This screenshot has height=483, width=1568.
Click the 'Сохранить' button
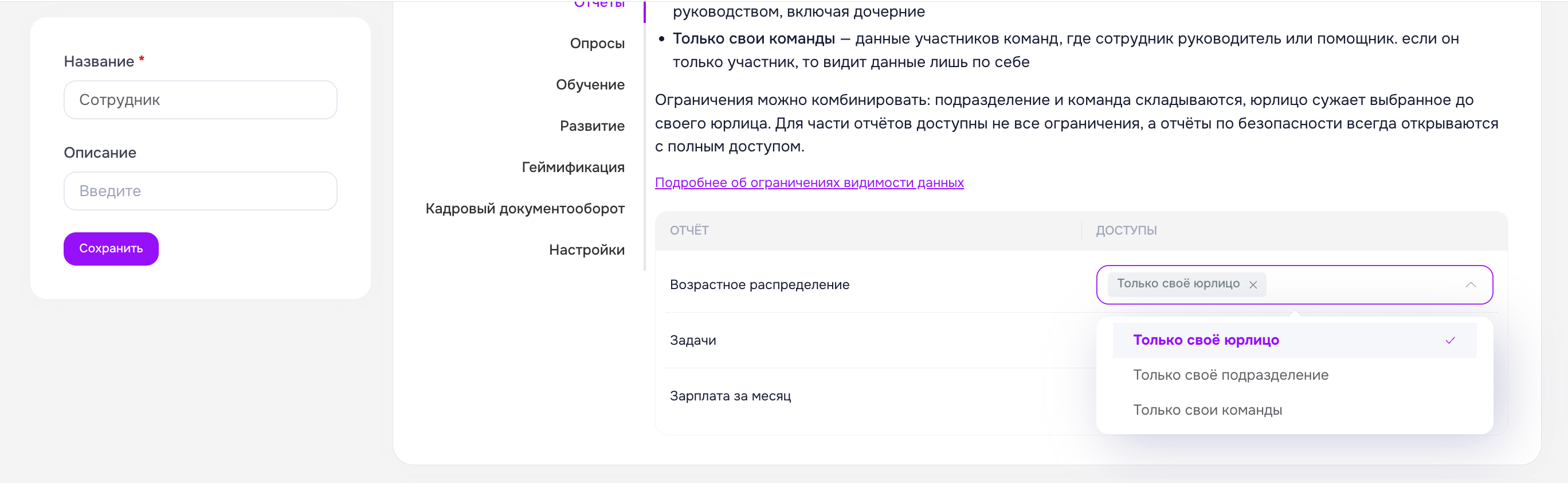[111, 248]
